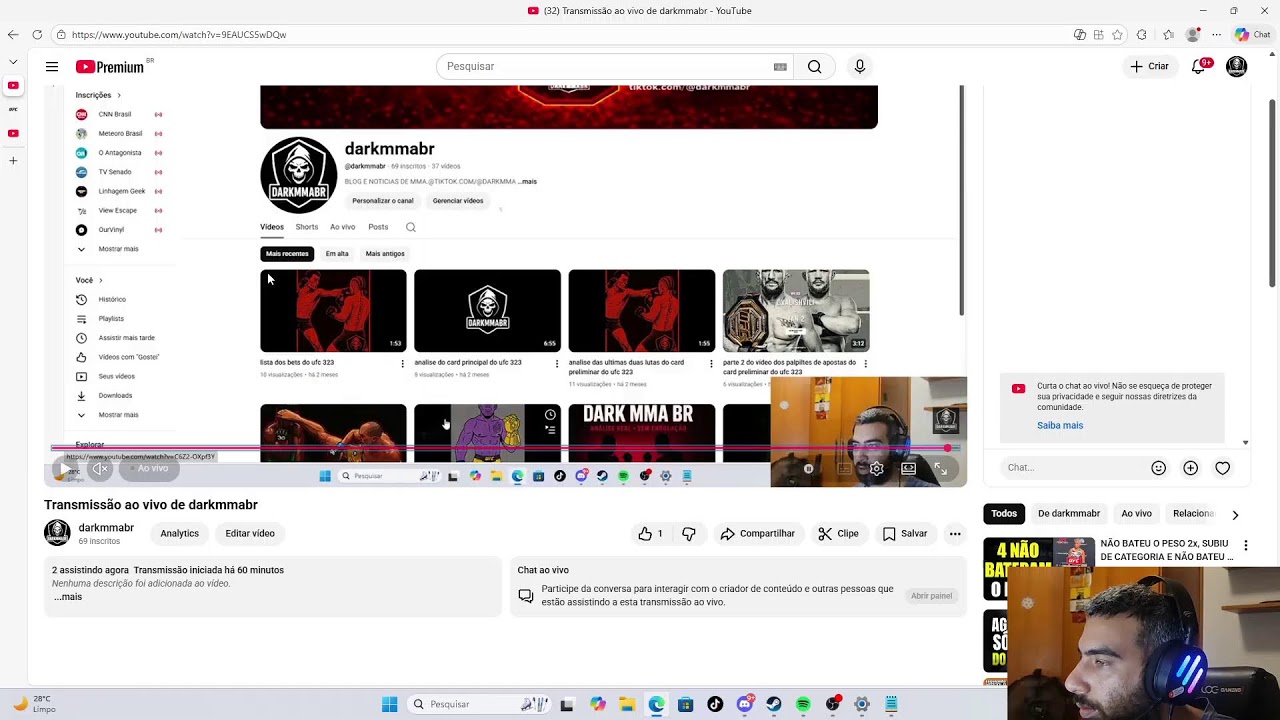Unmute the video player audio
Image resolution: width=1280 pixels, height=720 pixels.
coord(100,468)
